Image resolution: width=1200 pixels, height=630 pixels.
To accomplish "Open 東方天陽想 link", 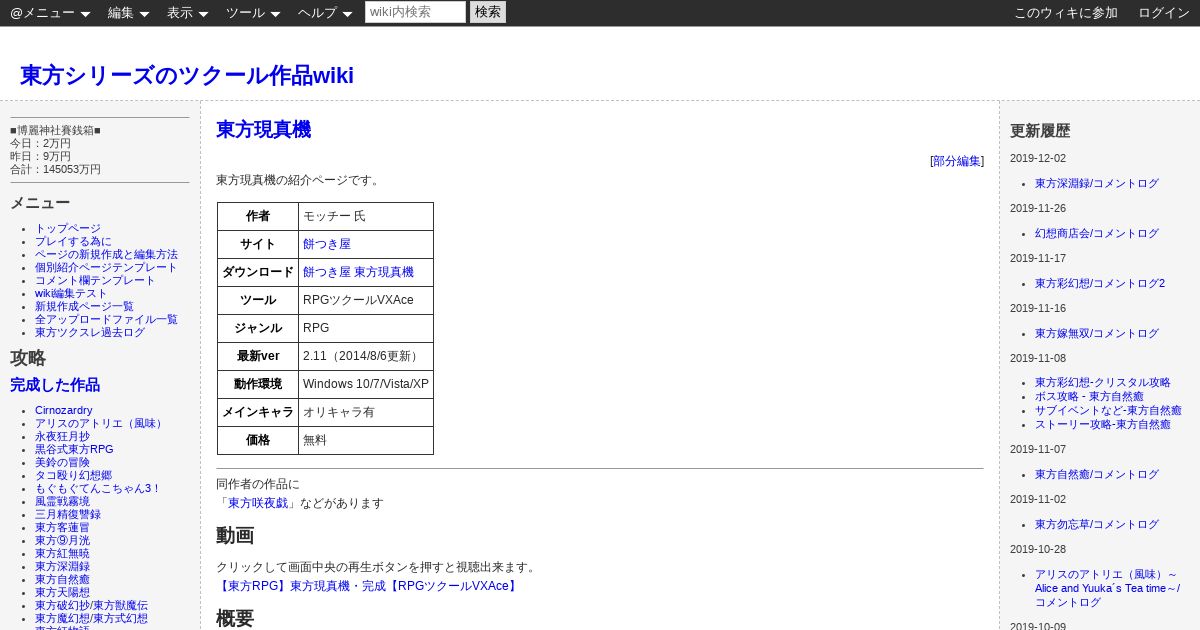I will click(62, 592).
